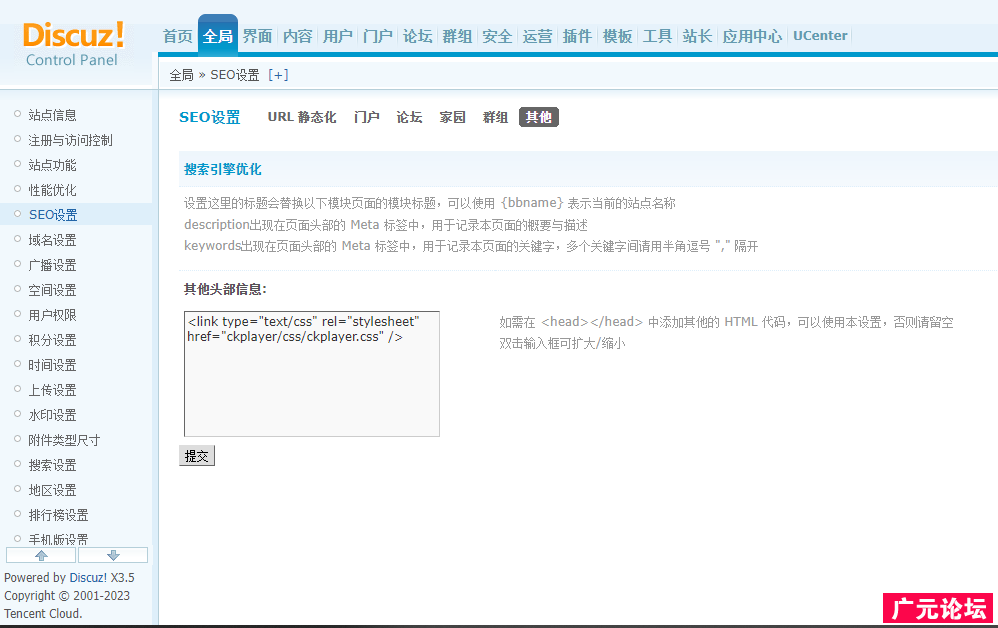Switch to the 界面 top menu
The height and width of the screenshot is (628, 998).
257,36
